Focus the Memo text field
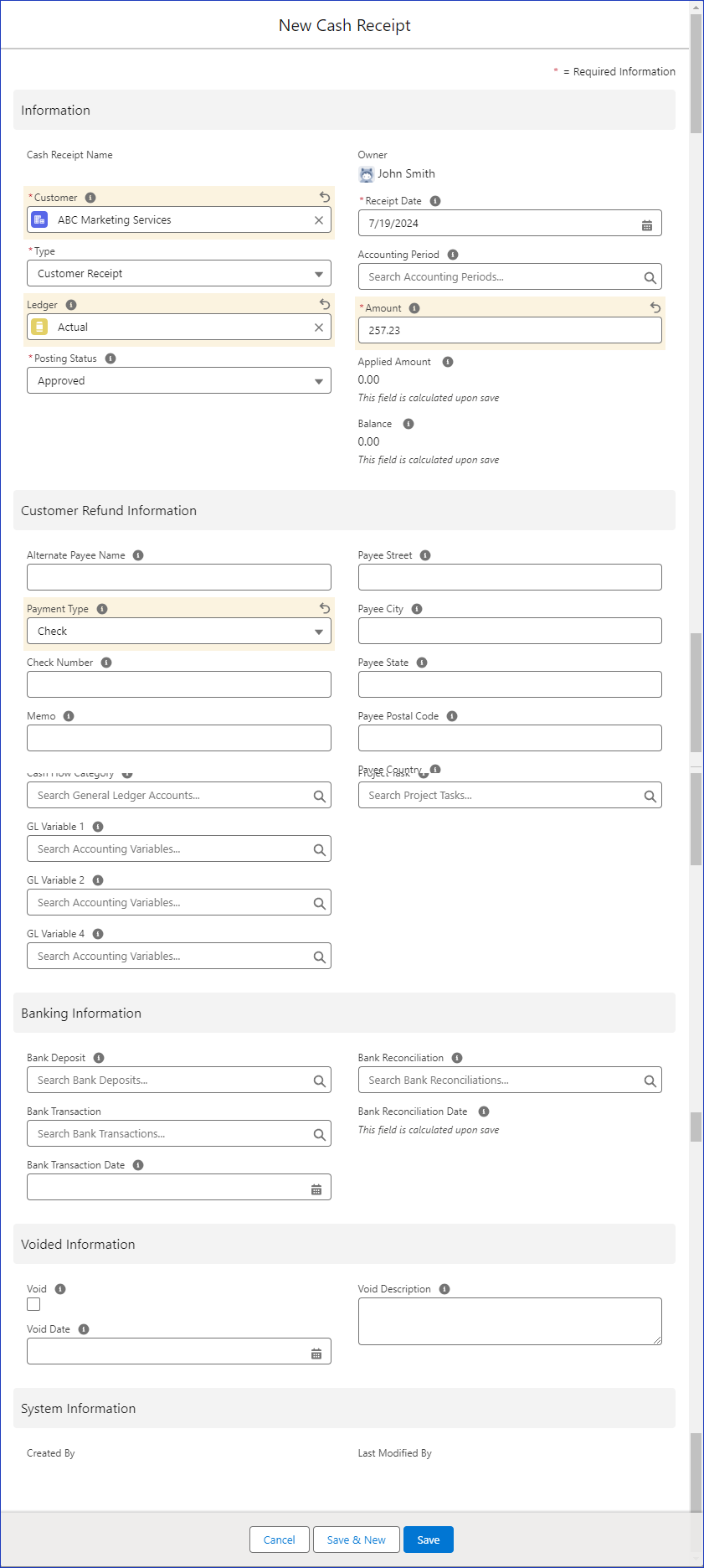The height and width of the screenshot is (1568, 704). click(179, 739)
